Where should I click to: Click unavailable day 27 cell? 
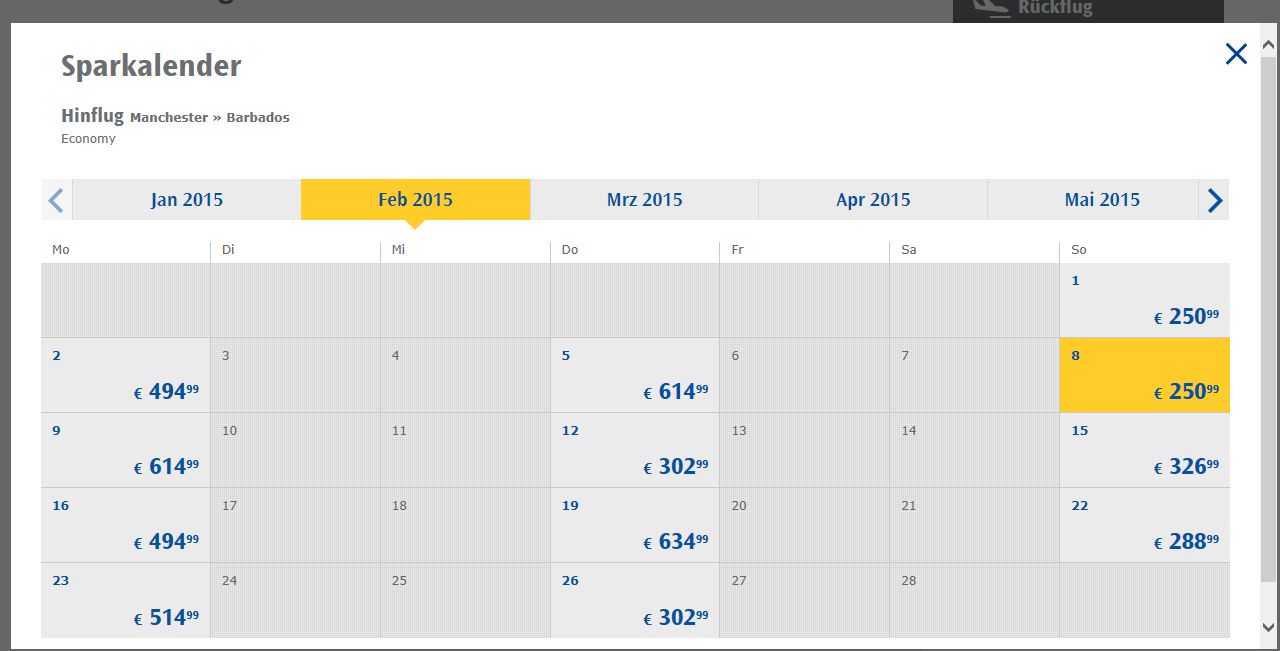pyautogui.click(x=805, y=600)
